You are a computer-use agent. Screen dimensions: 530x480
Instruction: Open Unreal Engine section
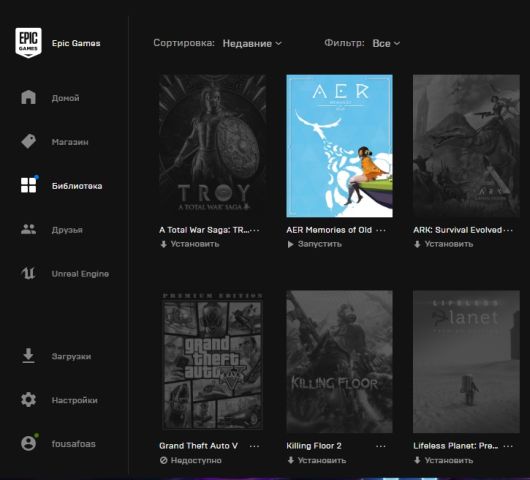tap(80, 274)
